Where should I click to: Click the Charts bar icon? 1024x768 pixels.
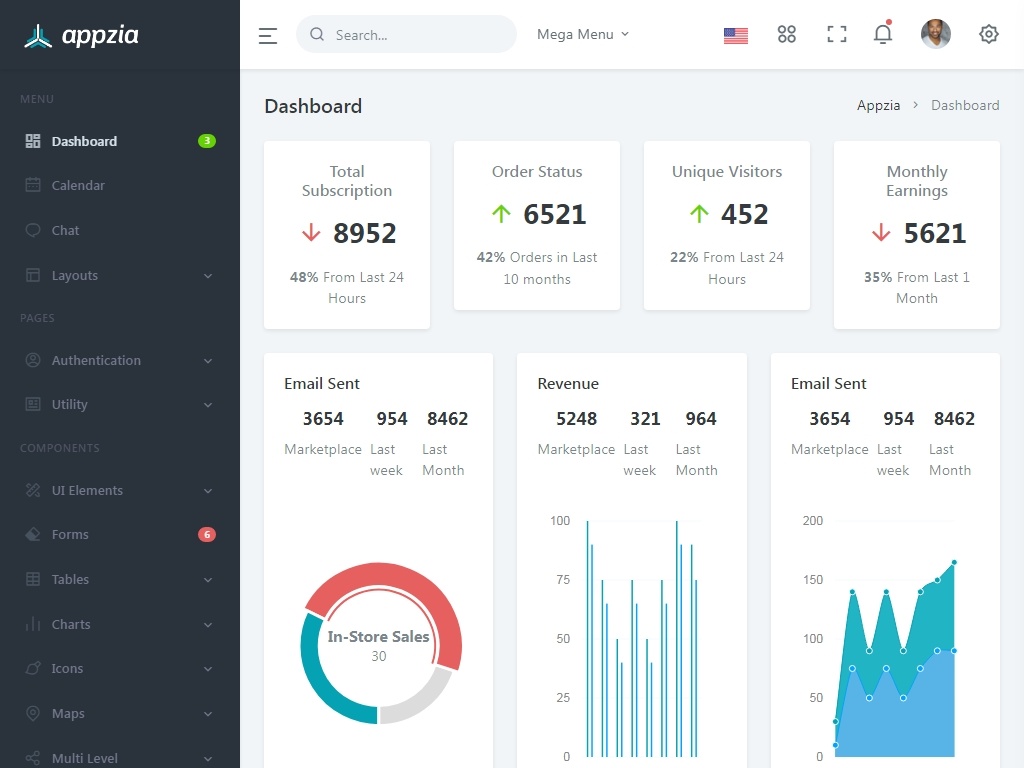(33, 624)
